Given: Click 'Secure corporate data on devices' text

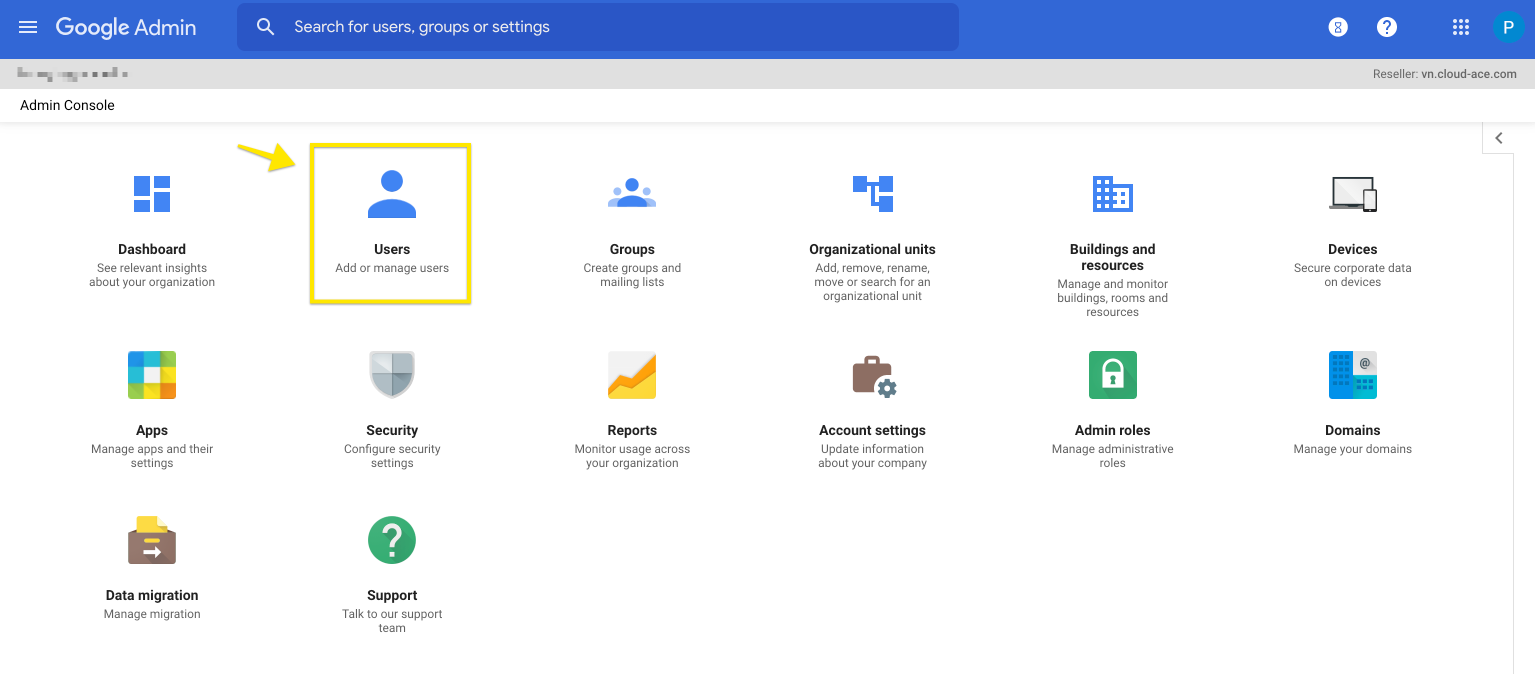Looking at the screenshot, I should pos(1353,275).
